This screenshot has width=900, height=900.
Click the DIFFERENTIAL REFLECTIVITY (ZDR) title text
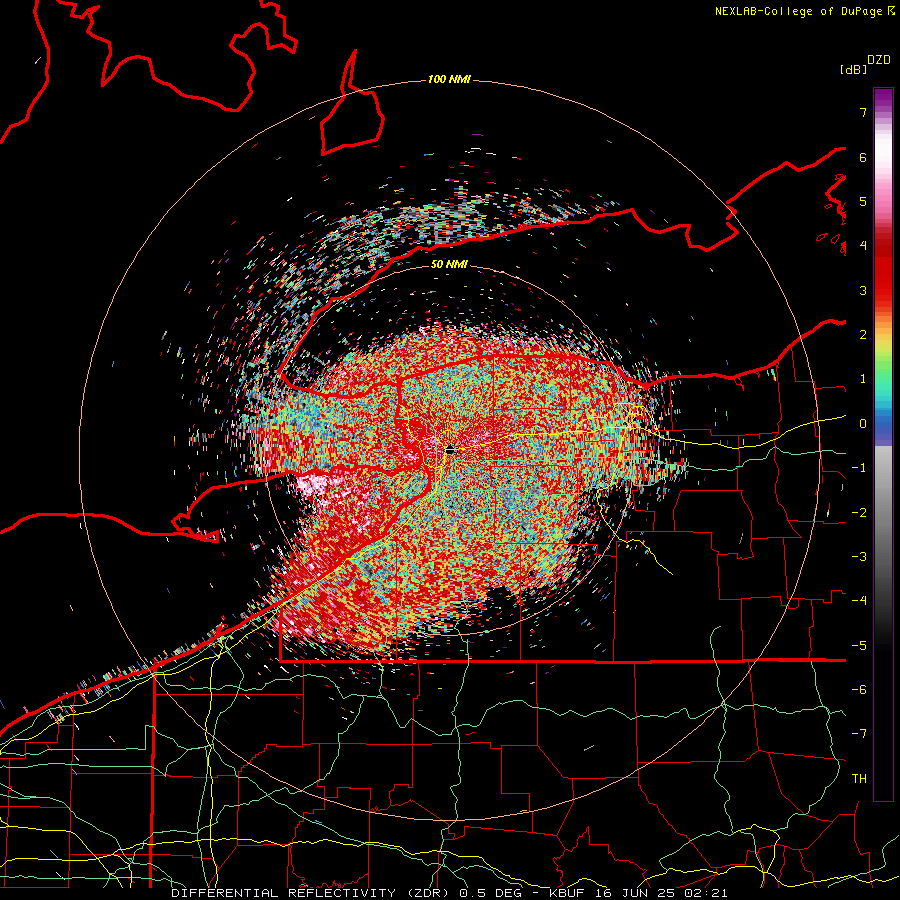click(312, 893)
